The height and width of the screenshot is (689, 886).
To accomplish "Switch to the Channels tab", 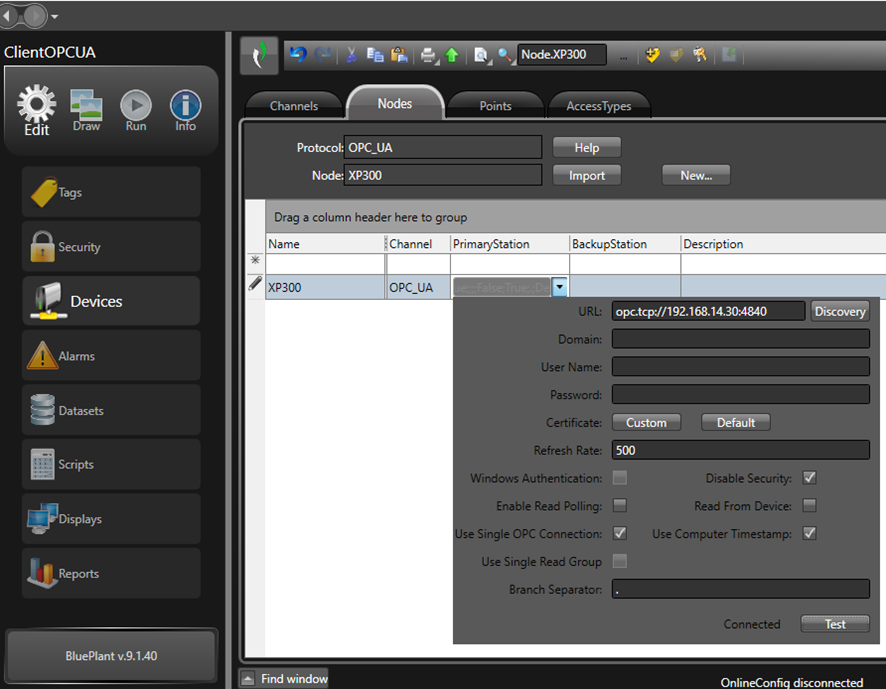I will point(294,106).
